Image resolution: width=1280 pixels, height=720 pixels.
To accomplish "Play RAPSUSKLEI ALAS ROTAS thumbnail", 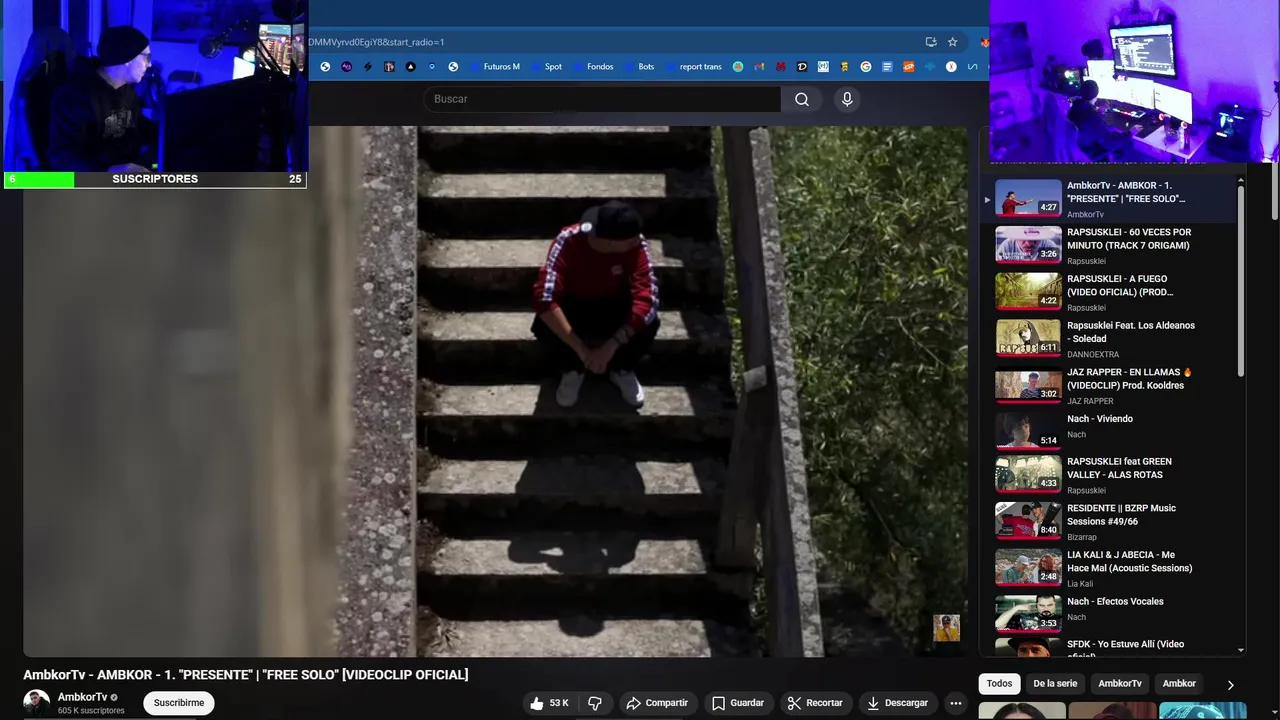I will [x=1028, y=474].
